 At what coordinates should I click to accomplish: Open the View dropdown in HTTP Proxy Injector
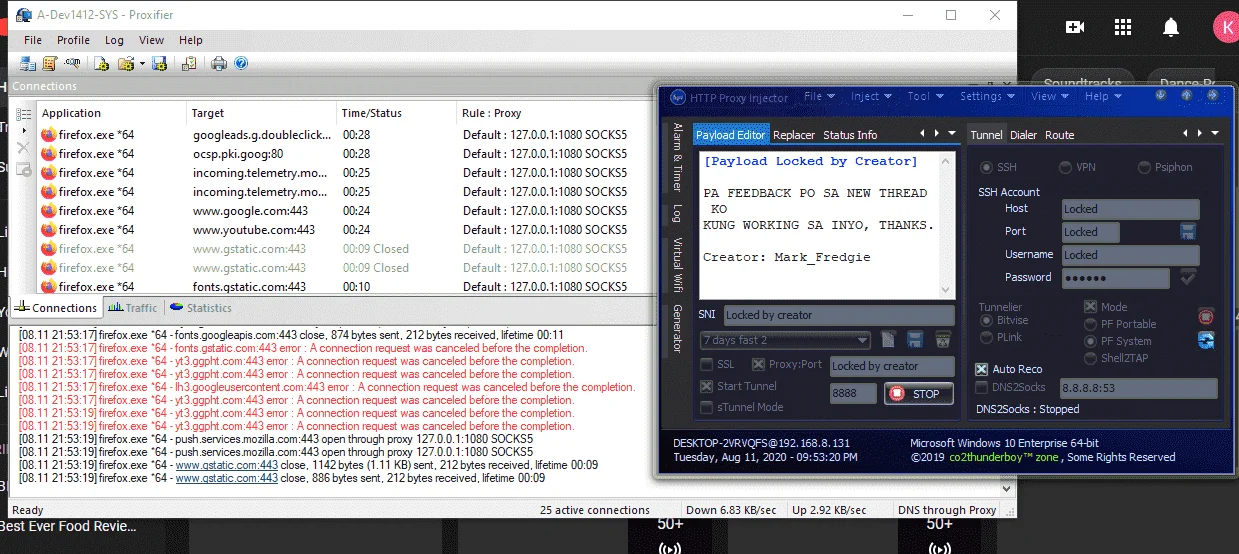point(1050,96)
